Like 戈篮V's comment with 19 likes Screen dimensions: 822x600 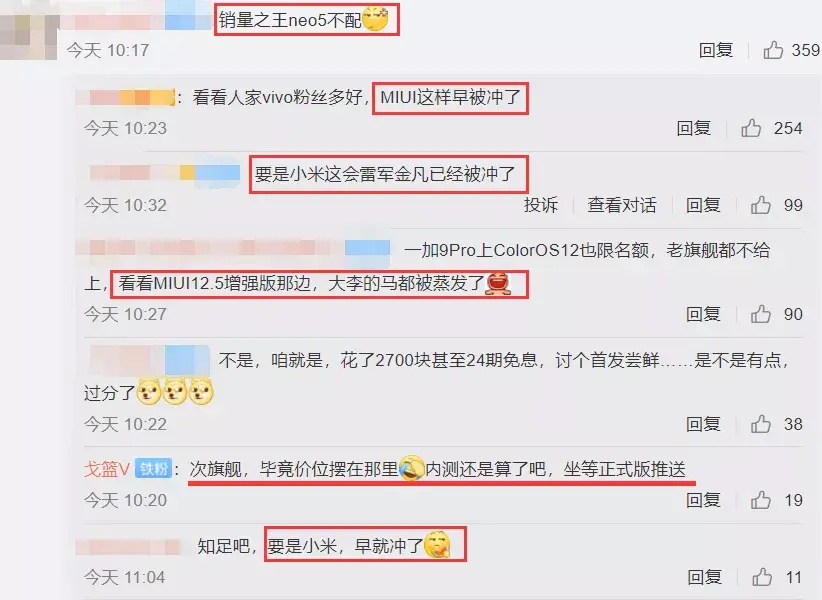(x=760, y=500)
